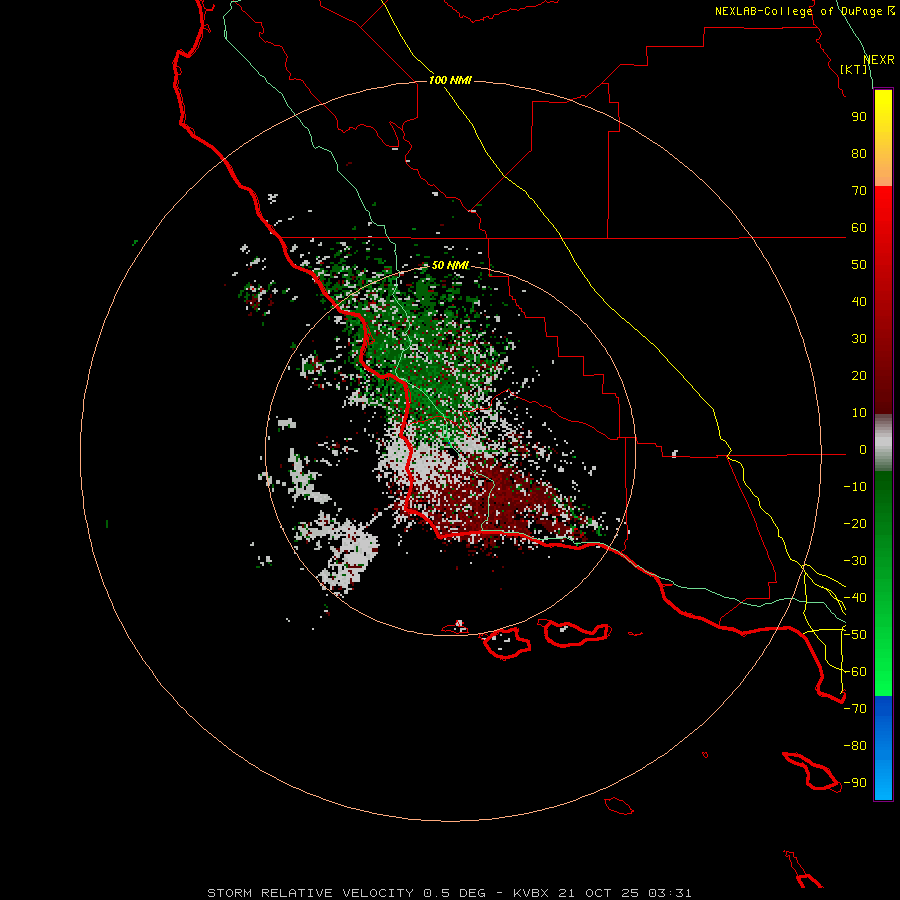Click the [KT] units label above the legend
Viewport: 900px width, 900px height.
click(x=854, y=69)
